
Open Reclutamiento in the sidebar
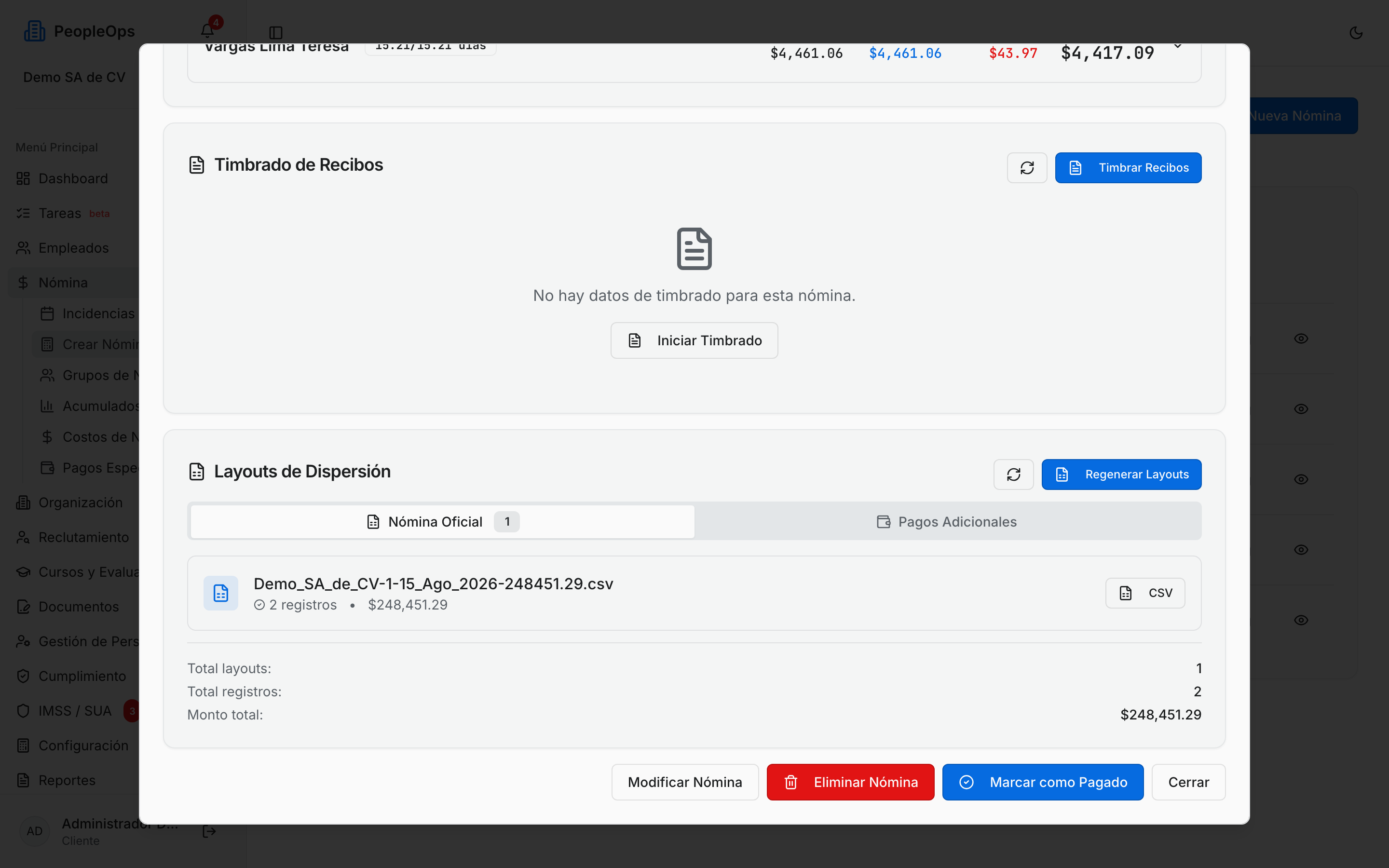tap(73, 537)
